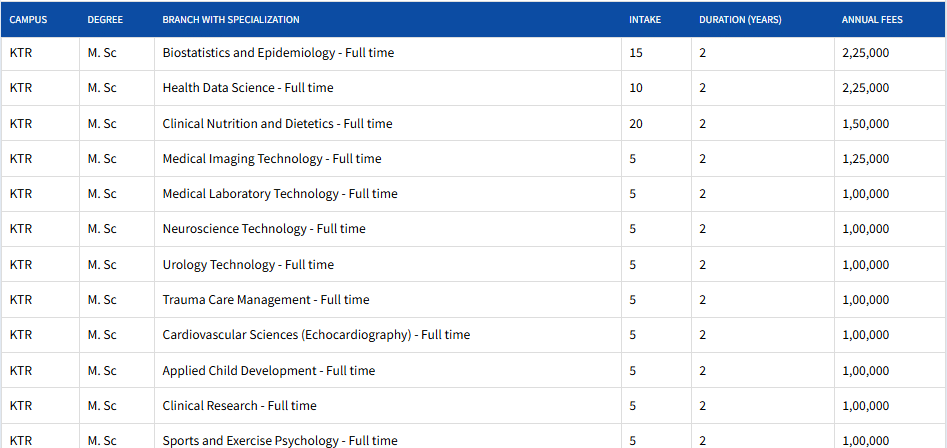
Task: Select the Applied Child Development program cell
Action: pyautogui.click(x=269, y=371)
